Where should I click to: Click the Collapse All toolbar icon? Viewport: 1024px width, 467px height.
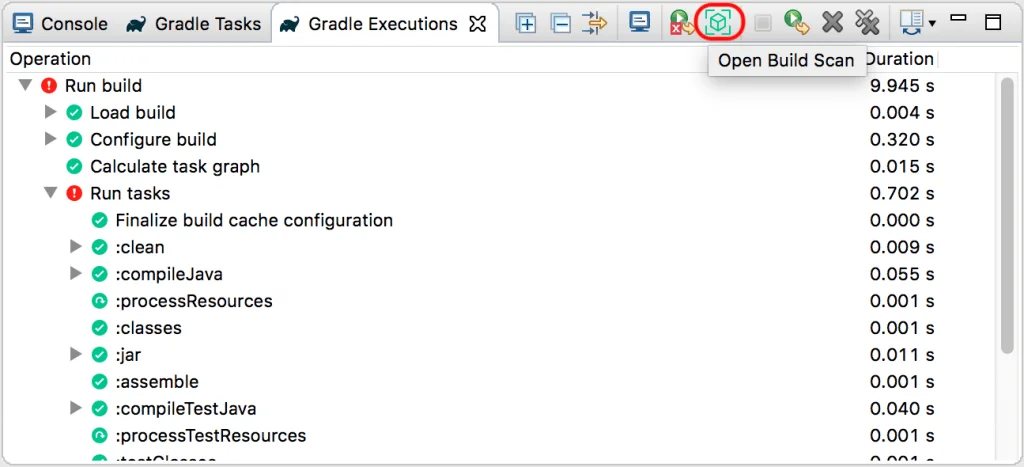(x=560, y=22)
